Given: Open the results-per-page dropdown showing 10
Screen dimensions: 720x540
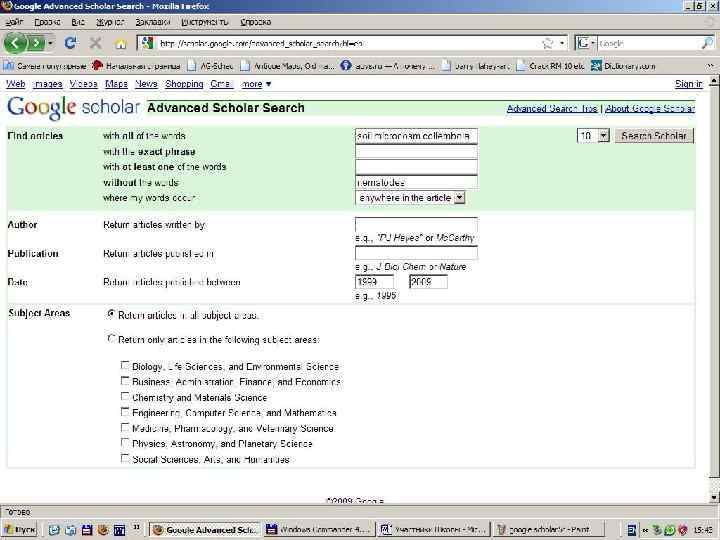Looking at the screenshot, I should [x=593, y=136].
